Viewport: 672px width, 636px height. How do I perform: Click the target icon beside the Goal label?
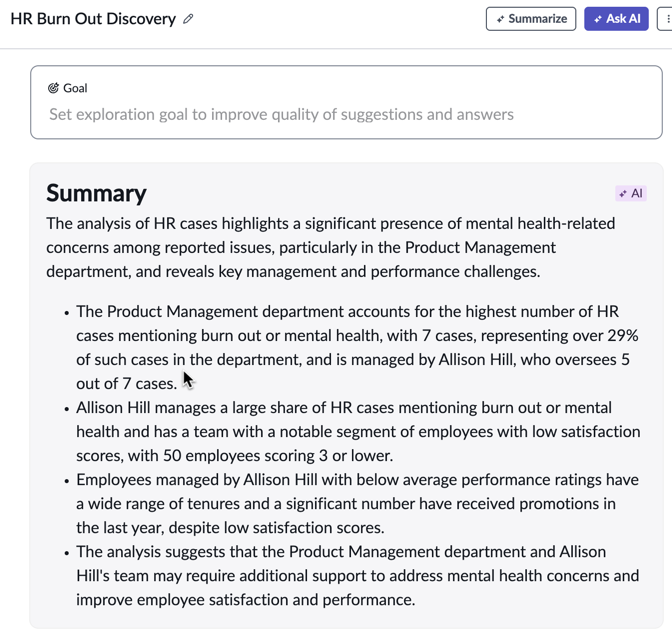pyautogui.click(x=53, y=88)
